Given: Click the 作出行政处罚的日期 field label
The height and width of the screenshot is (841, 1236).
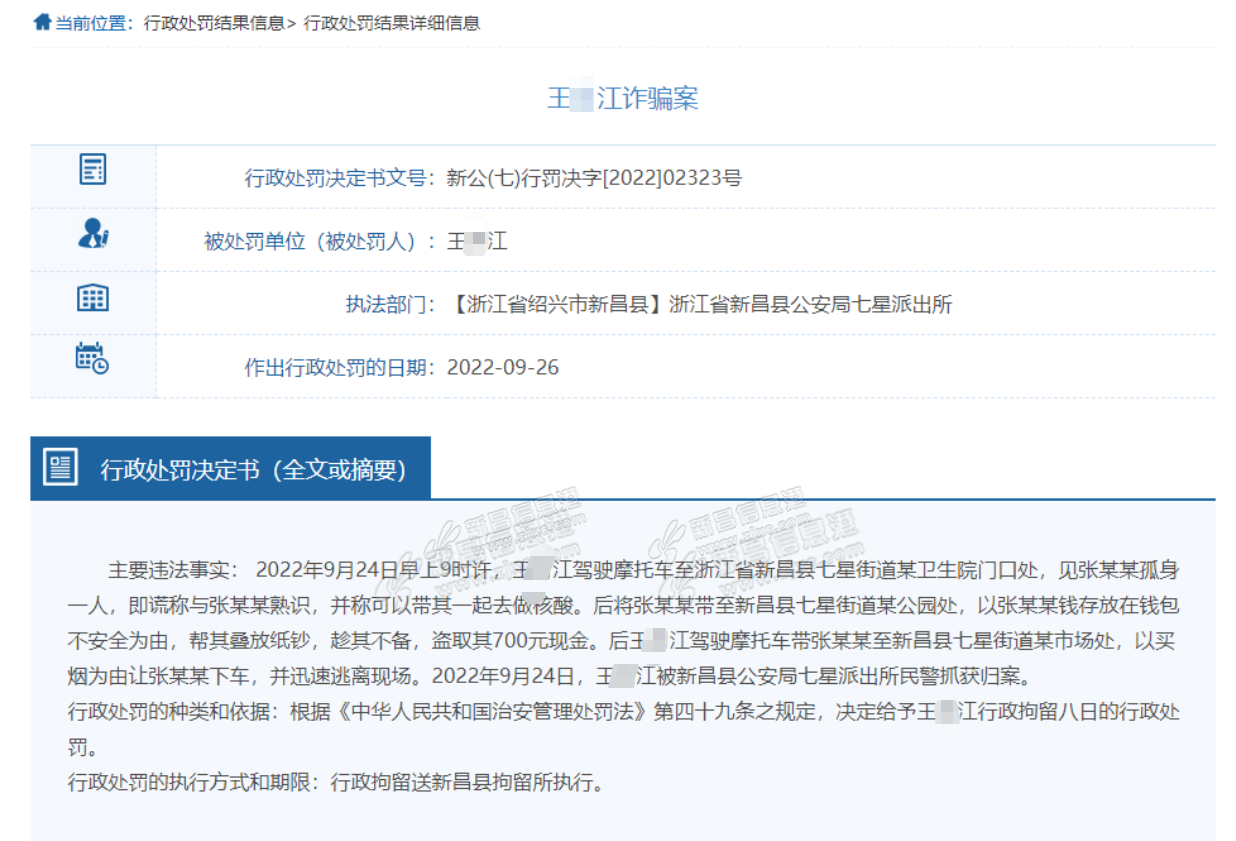Looking at the screenshot, I should (x=338, y=367).
